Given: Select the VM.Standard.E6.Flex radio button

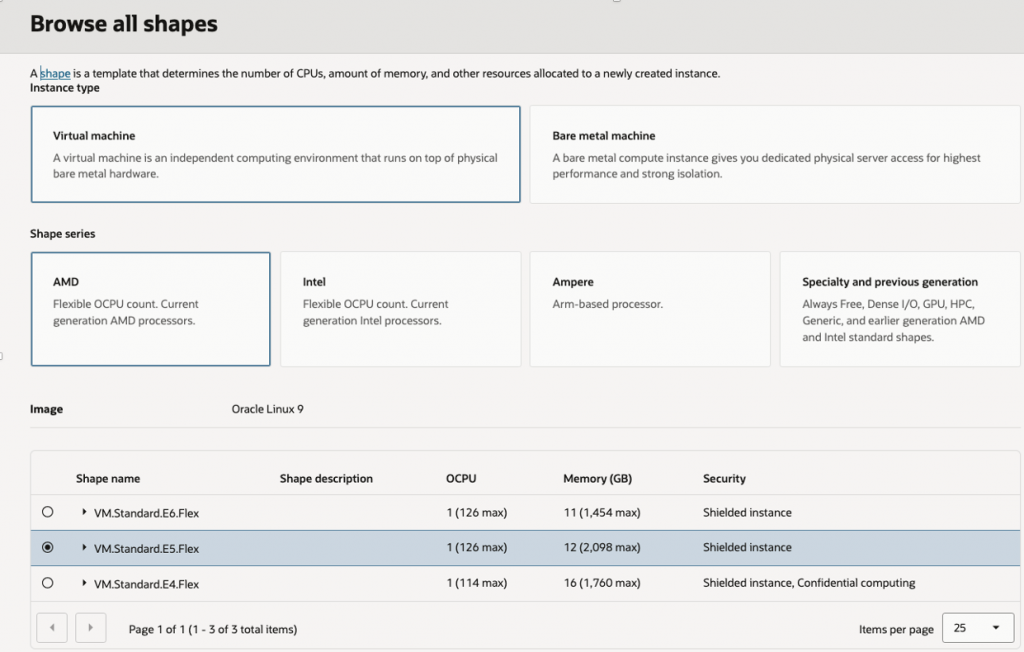Looking at the screenshot, I should (48, 512).
